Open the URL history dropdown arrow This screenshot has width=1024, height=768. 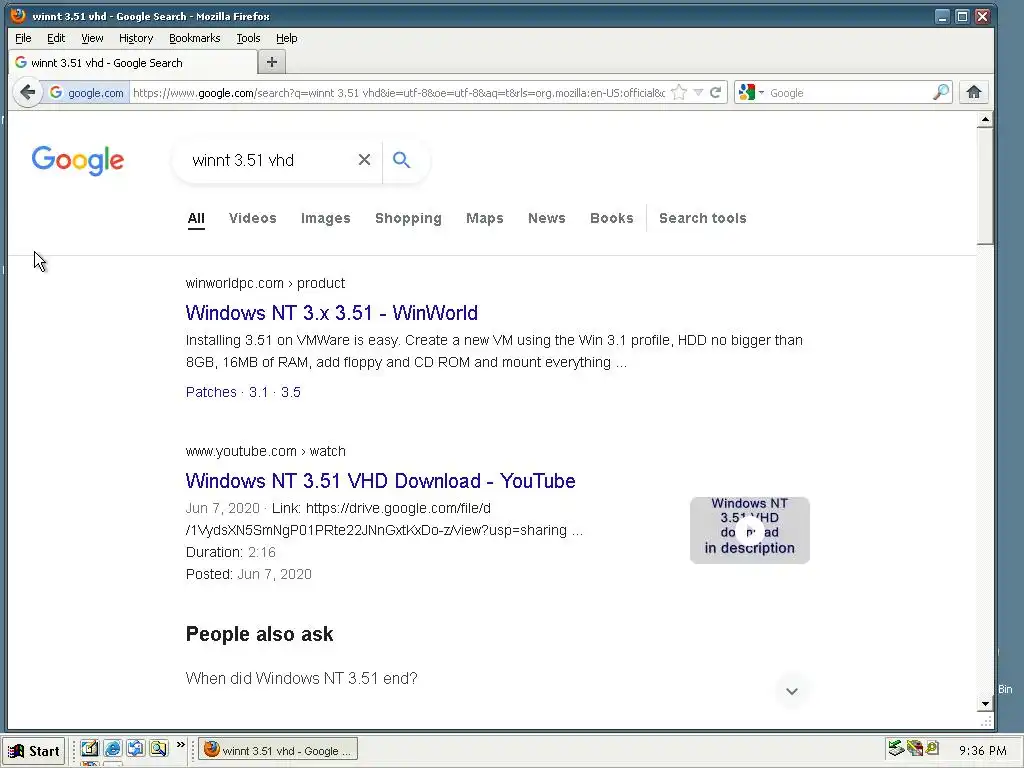click(698, 93)
